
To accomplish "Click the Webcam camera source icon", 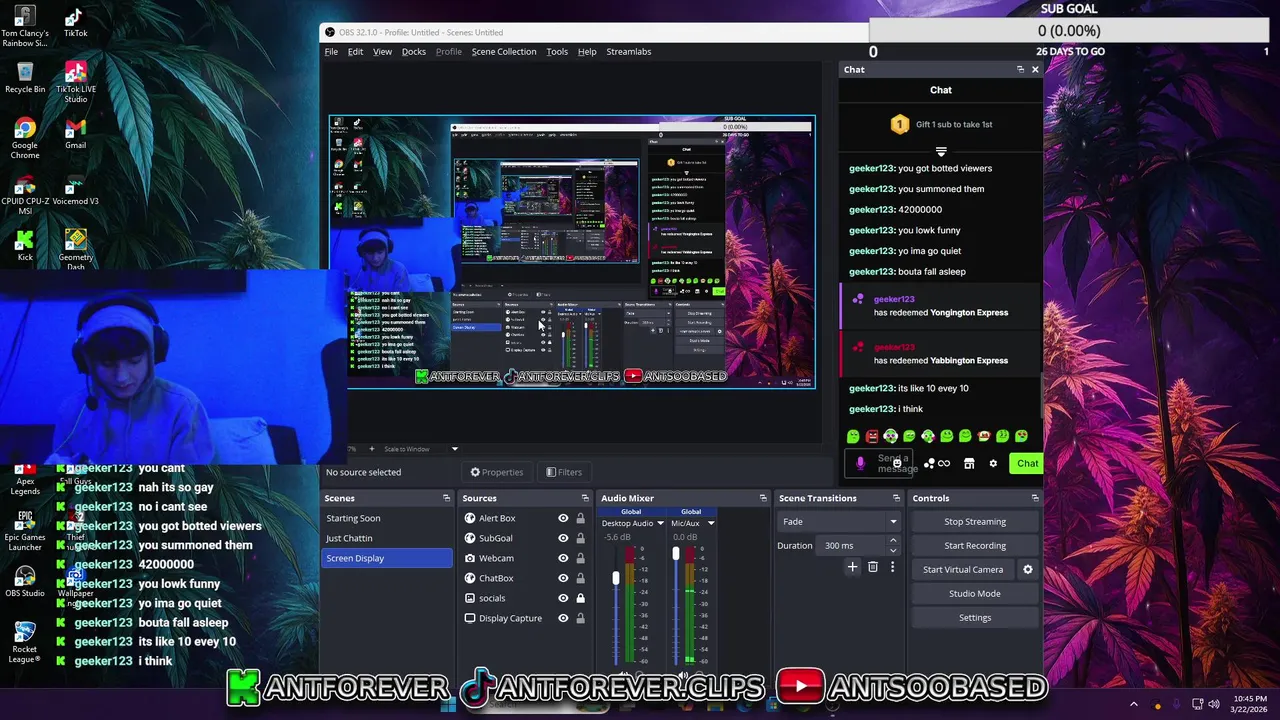I will point(470,558).
